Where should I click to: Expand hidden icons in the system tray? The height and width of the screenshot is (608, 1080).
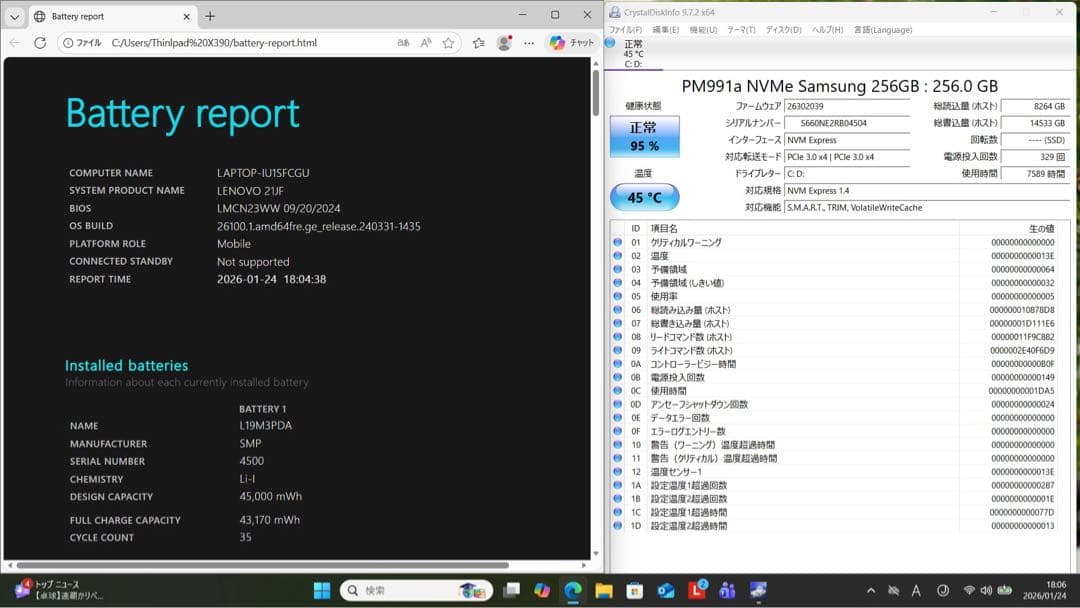tap(870, 590)
